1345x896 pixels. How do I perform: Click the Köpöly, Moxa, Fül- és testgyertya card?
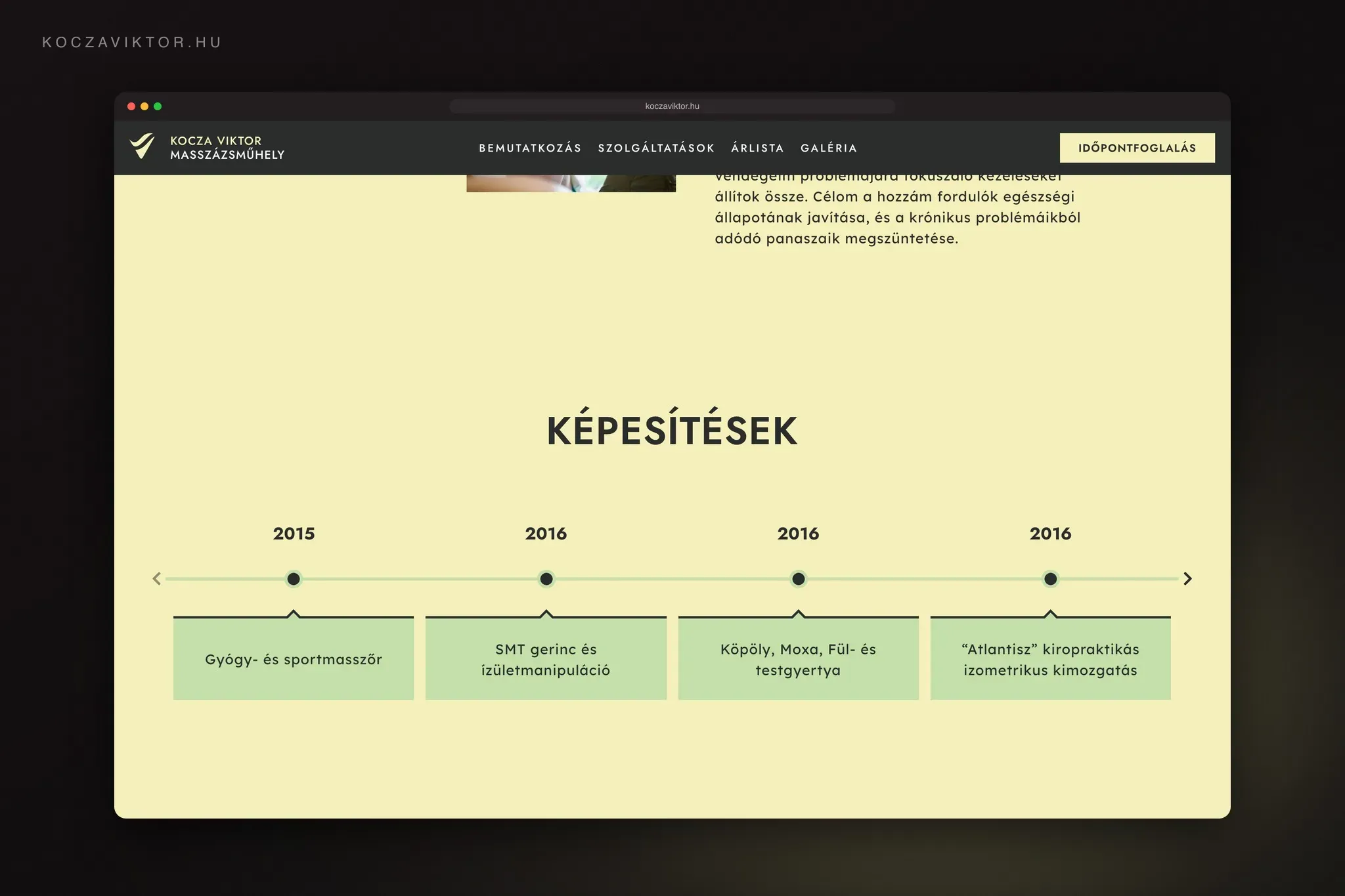point(798,658)
